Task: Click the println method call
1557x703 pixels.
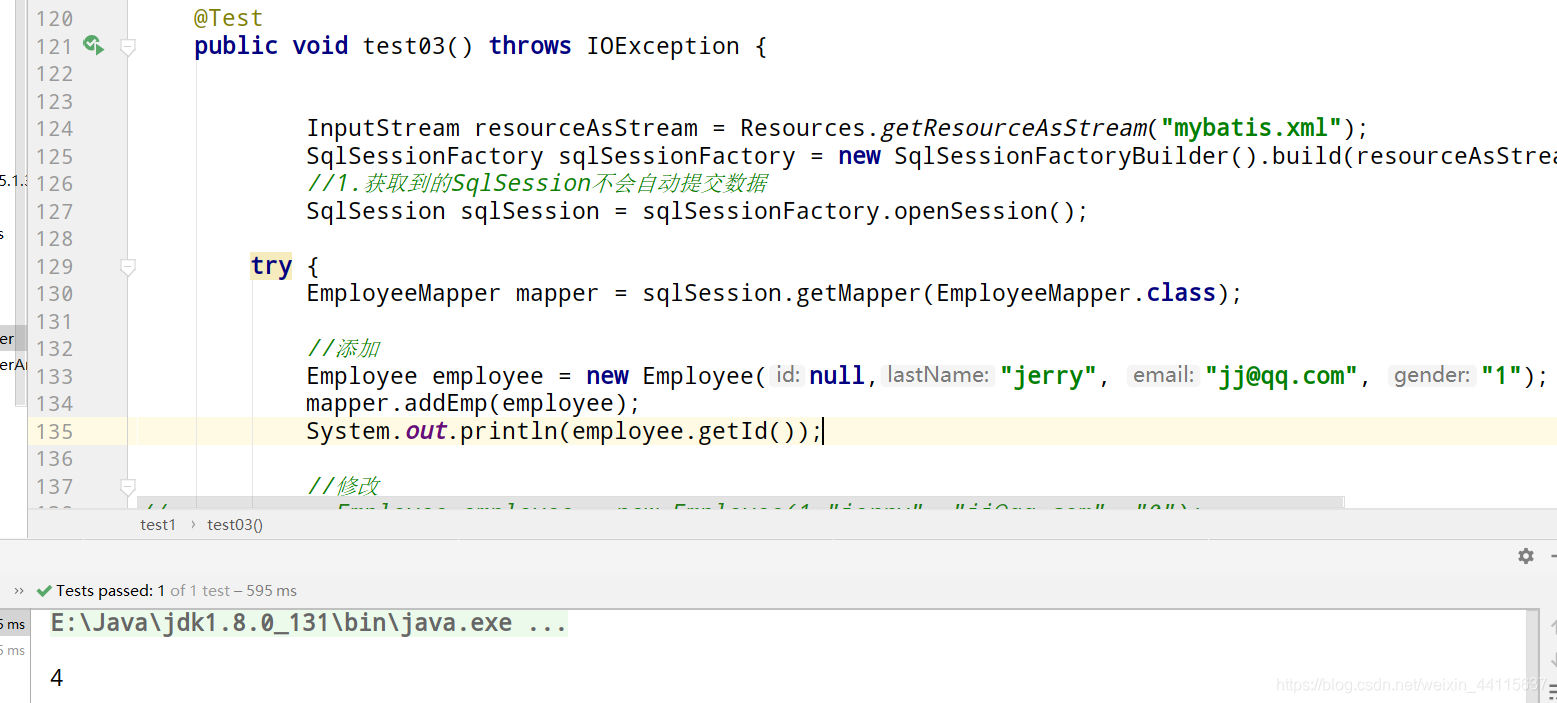Action: (x=509, y=432)
